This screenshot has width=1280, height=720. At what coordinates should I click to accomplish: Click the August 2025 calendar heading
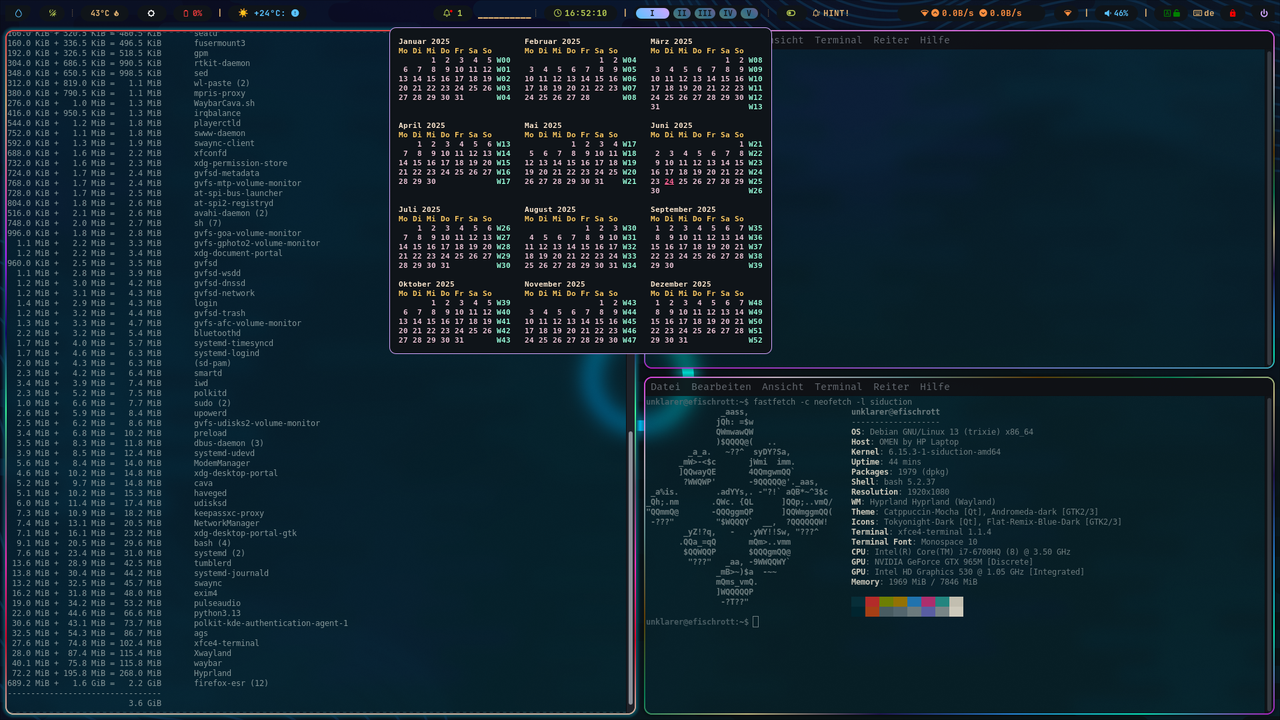point(550,210)
